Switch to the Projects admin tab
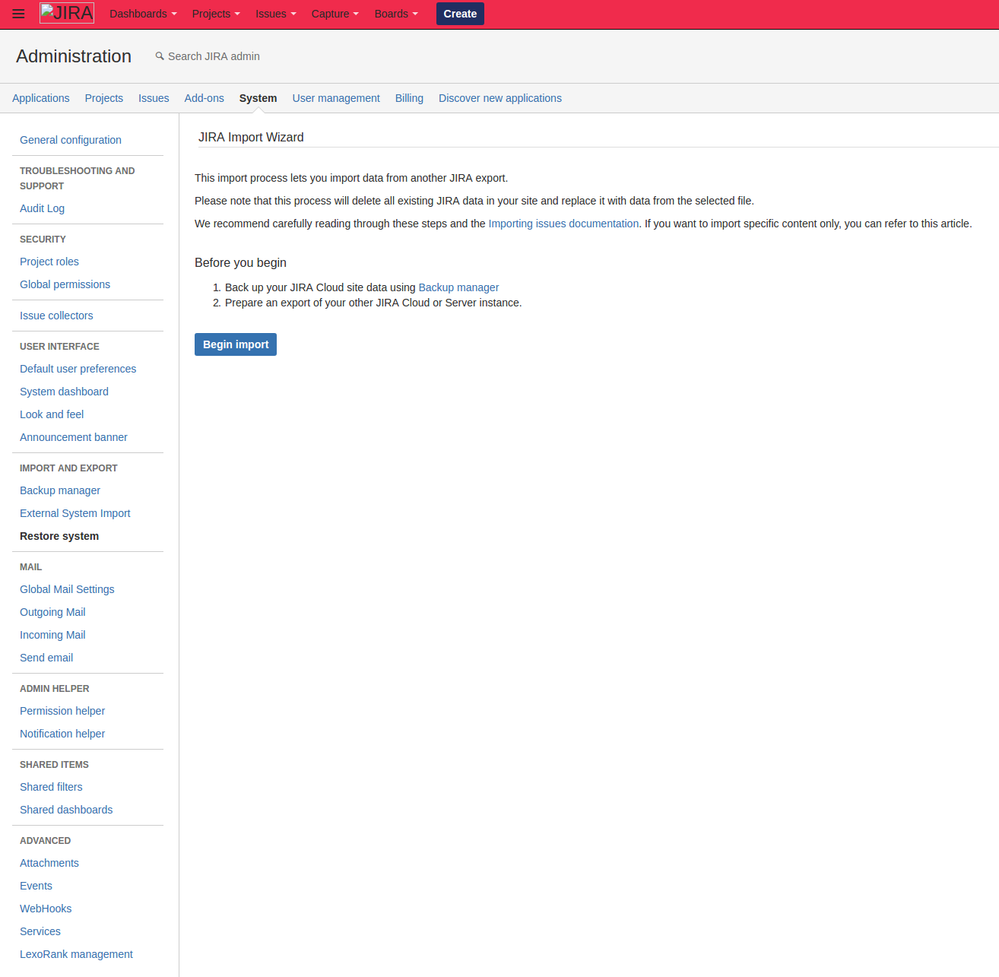The width and height of the screenshot is (999, 977). click(x=104, y=98)
